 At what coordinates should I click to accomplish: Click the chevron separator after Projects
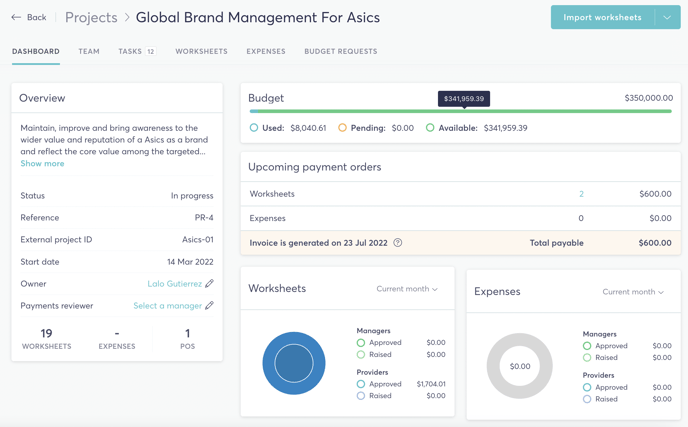(127, 18)
